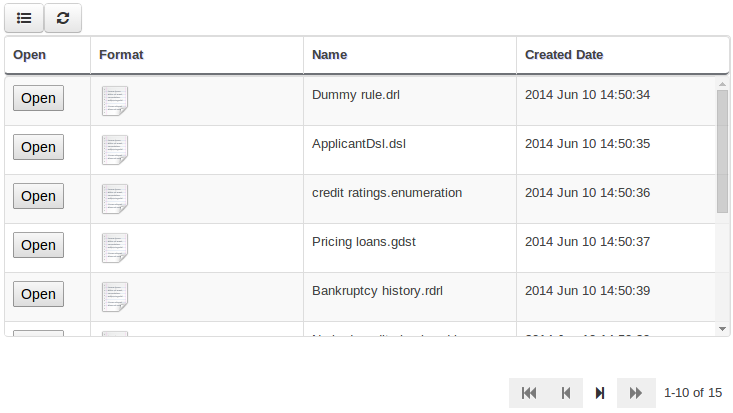Go to the first page
733x413 pixels.
pyautogui.click(x=529, y=393)
